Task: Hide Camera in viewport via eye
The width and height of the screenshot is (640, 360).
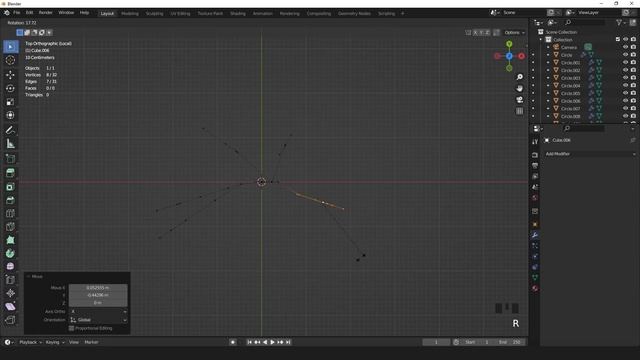Action: click(x=625, y=47)
